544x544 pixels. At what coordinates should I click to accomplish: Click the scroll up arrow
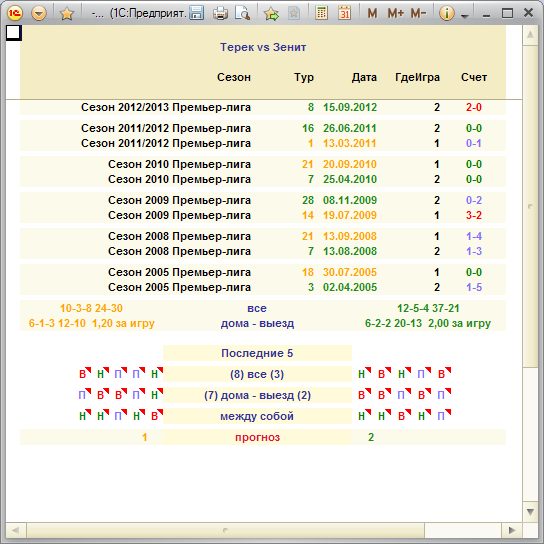(x=530, y=35)
